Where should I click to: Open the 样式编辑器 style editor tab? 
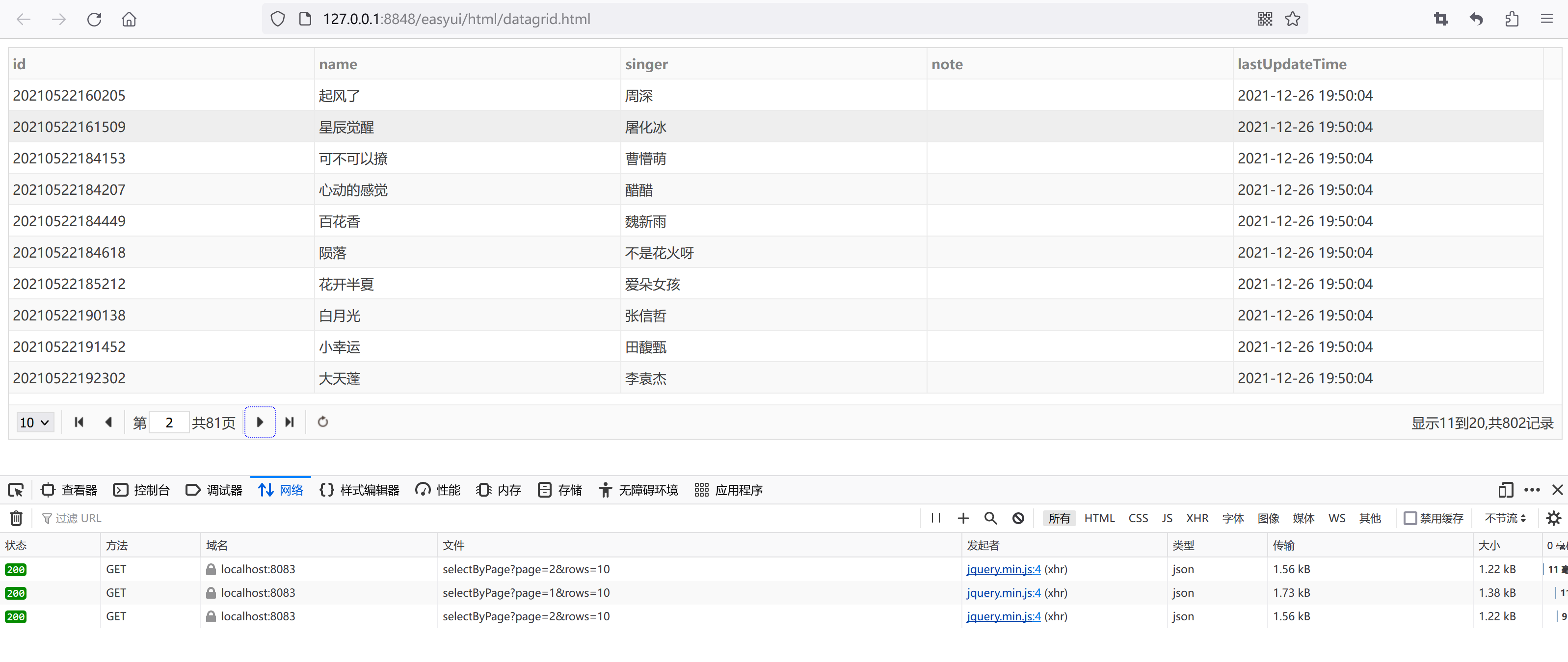(360, 490)
